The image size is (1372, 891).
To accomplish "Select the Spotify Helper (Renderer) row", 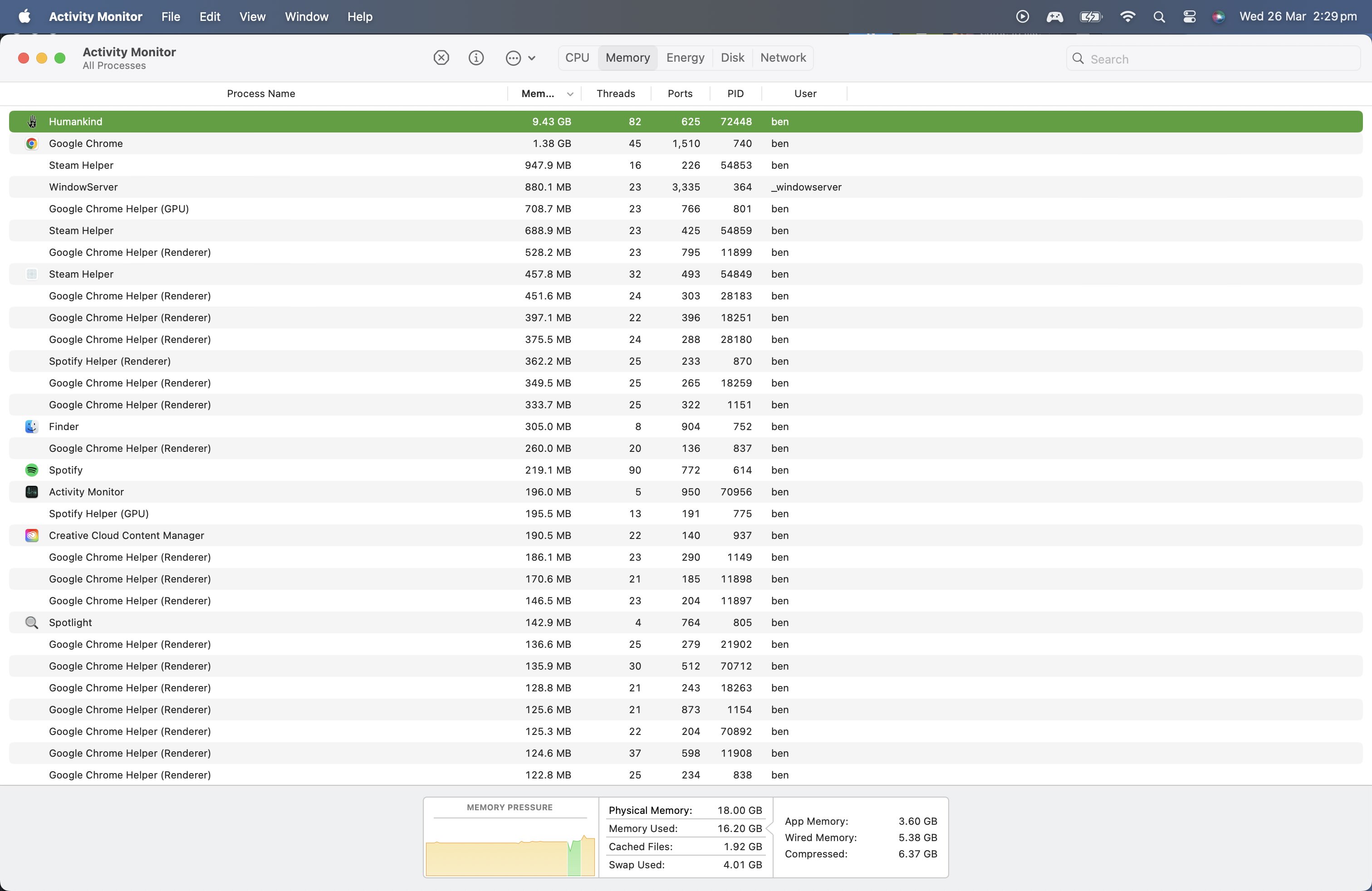I will pos(686,362).
